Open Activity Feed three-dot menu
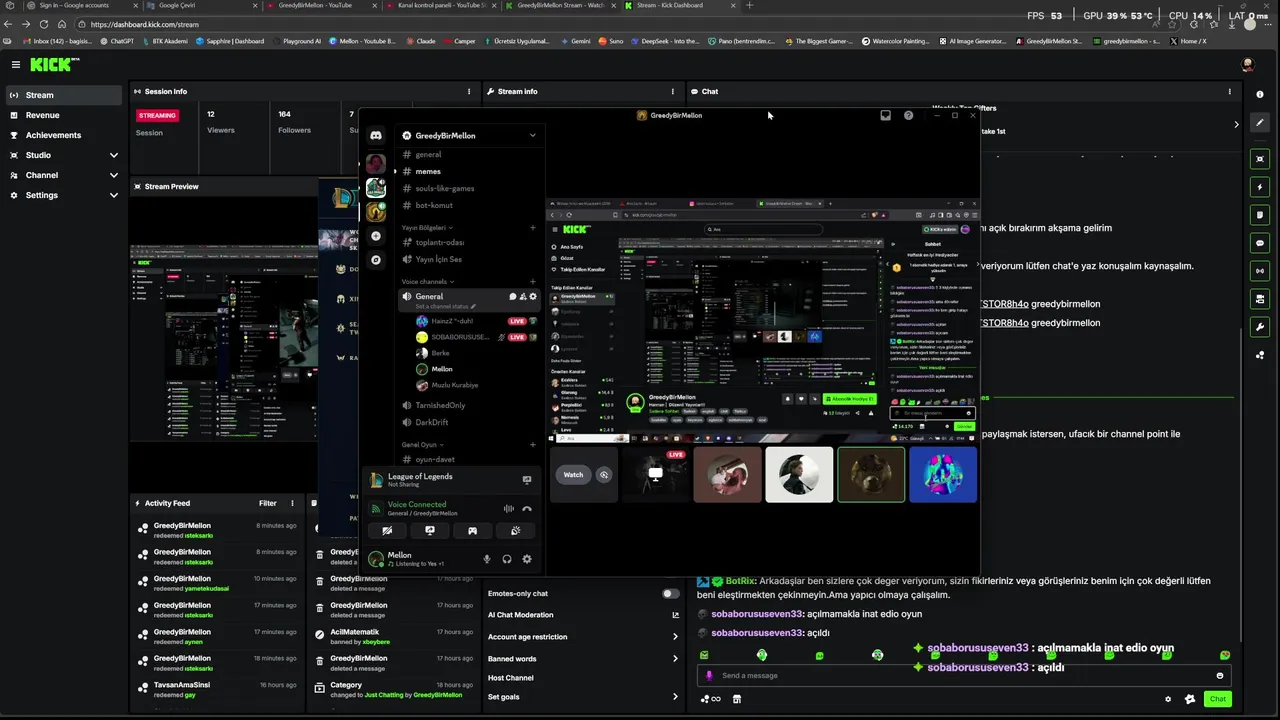This screenshot has height=720, width=1280. (292, 503)
